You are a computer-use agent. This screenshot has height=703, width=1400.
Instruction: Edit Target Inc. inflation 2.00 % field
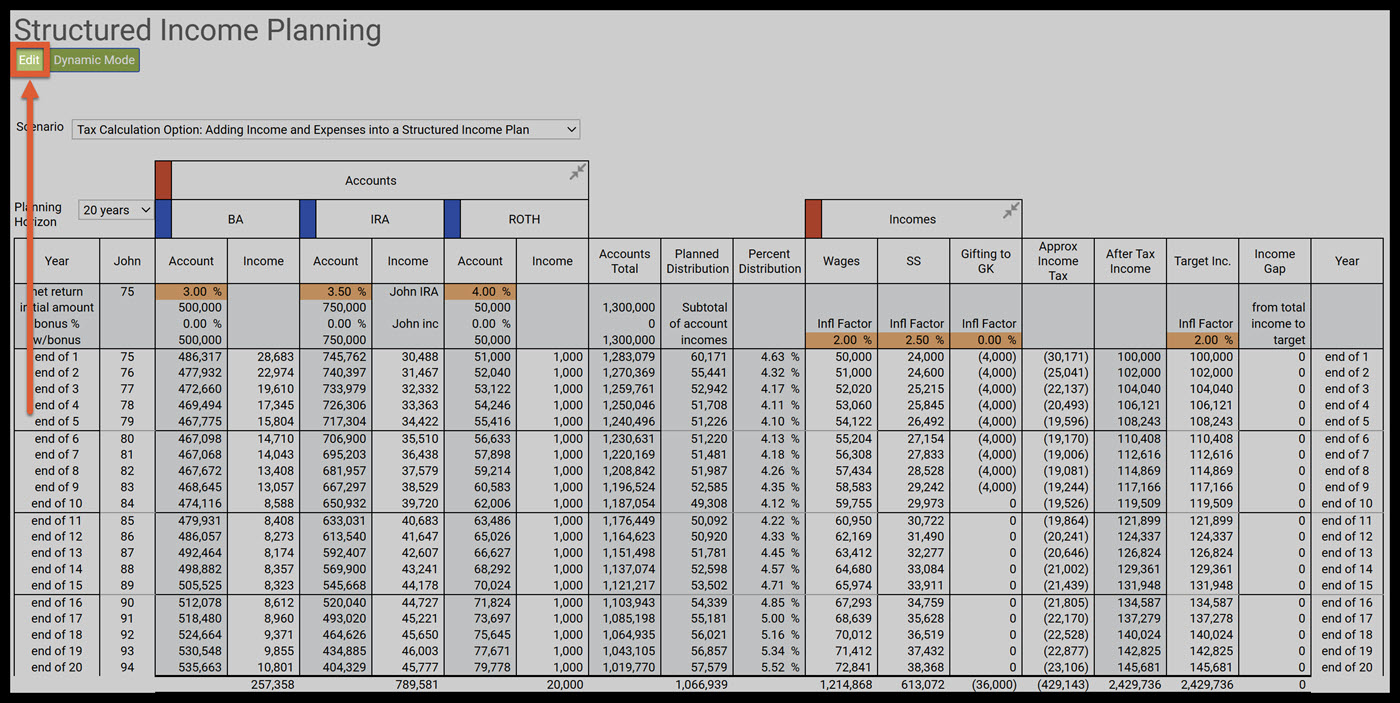[1203, 340]
